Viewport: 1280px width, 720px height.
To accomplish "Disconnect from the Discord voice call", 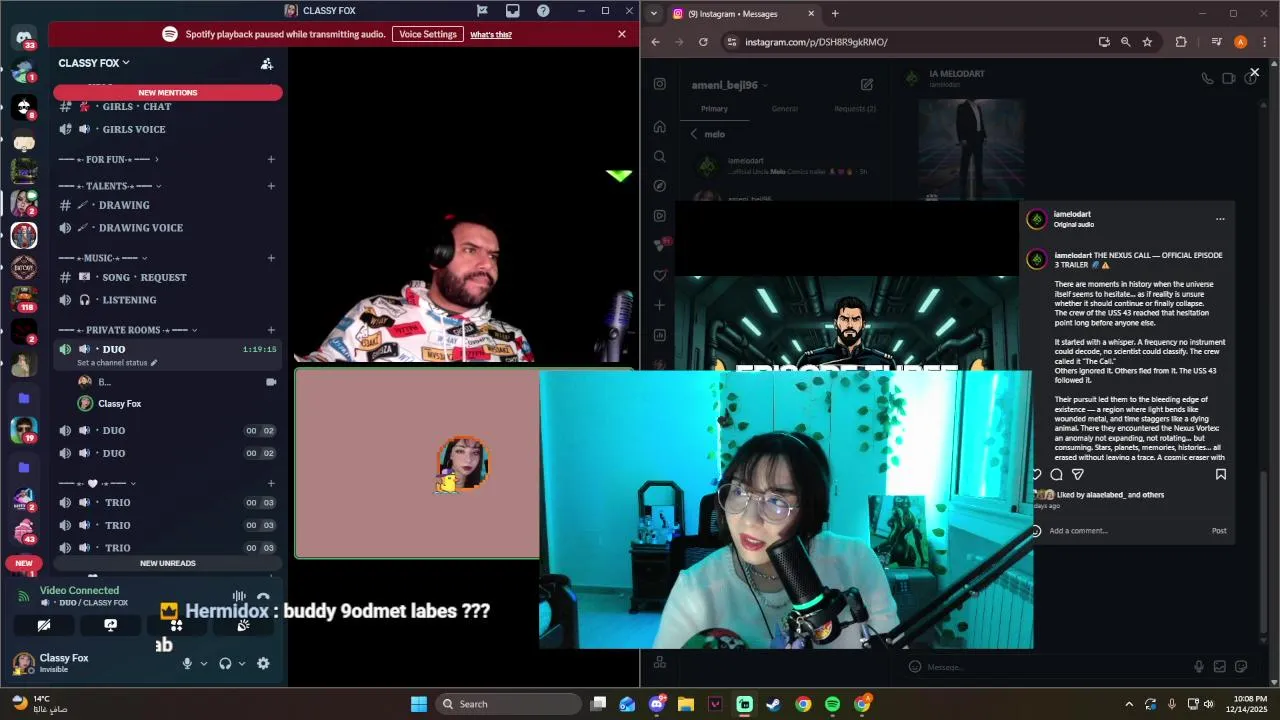I will (263, 597).
